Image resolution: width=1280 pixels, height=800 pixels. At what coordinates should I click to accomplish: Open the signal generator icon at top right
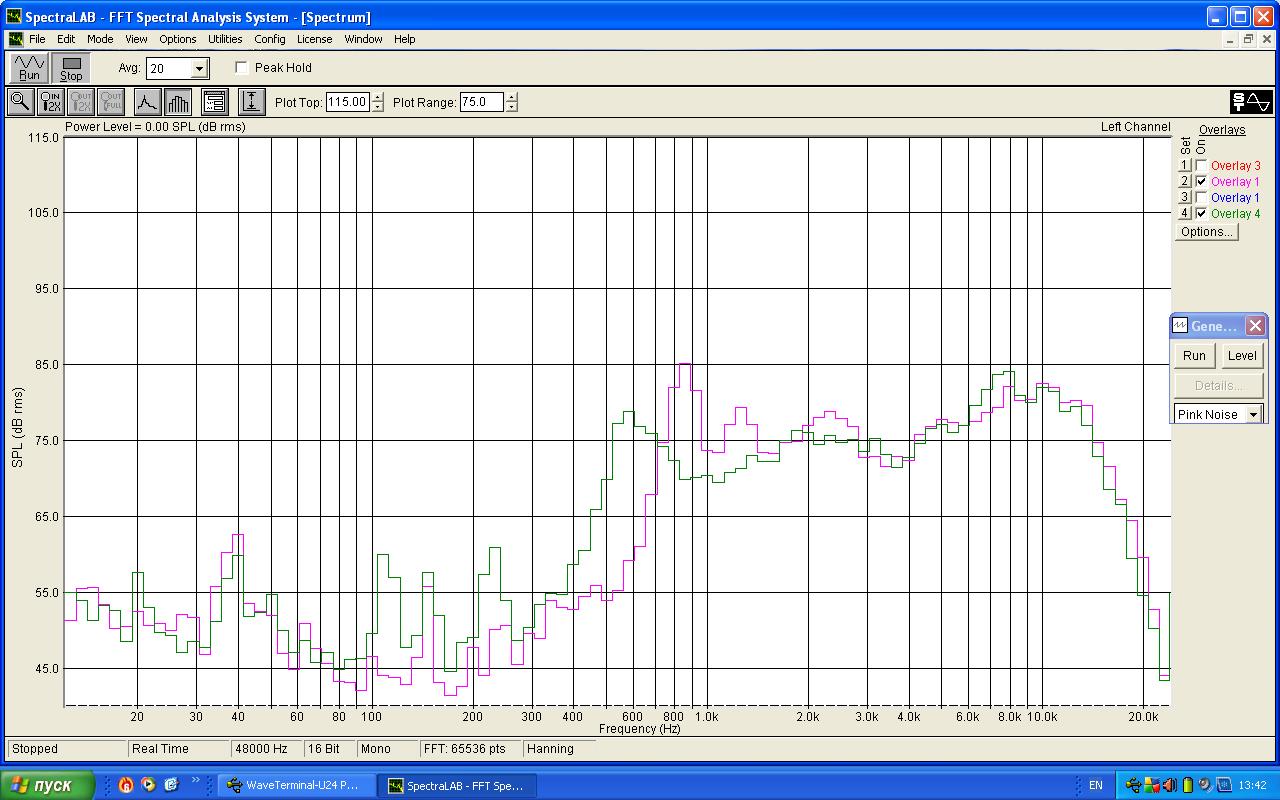[1250, 101]
